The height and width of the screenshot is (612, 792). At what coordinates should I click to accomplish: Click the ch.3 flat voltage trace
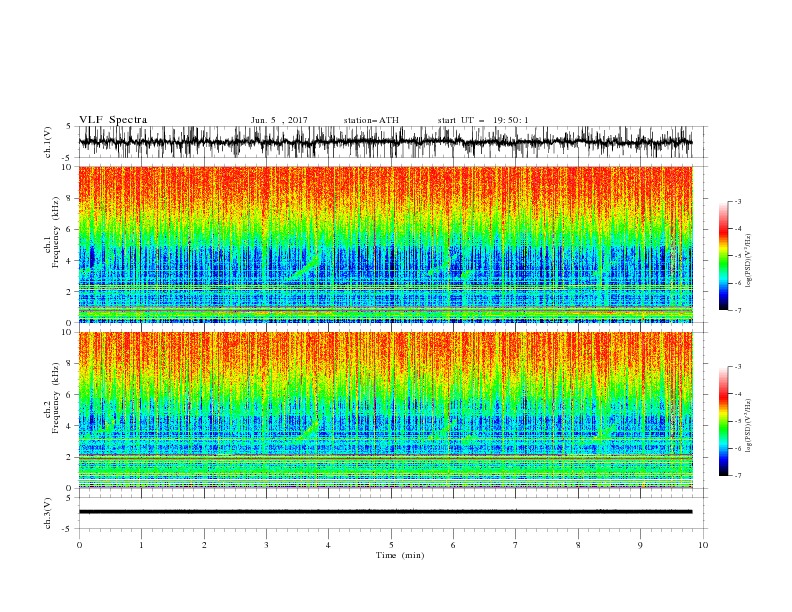click(385, 512)
